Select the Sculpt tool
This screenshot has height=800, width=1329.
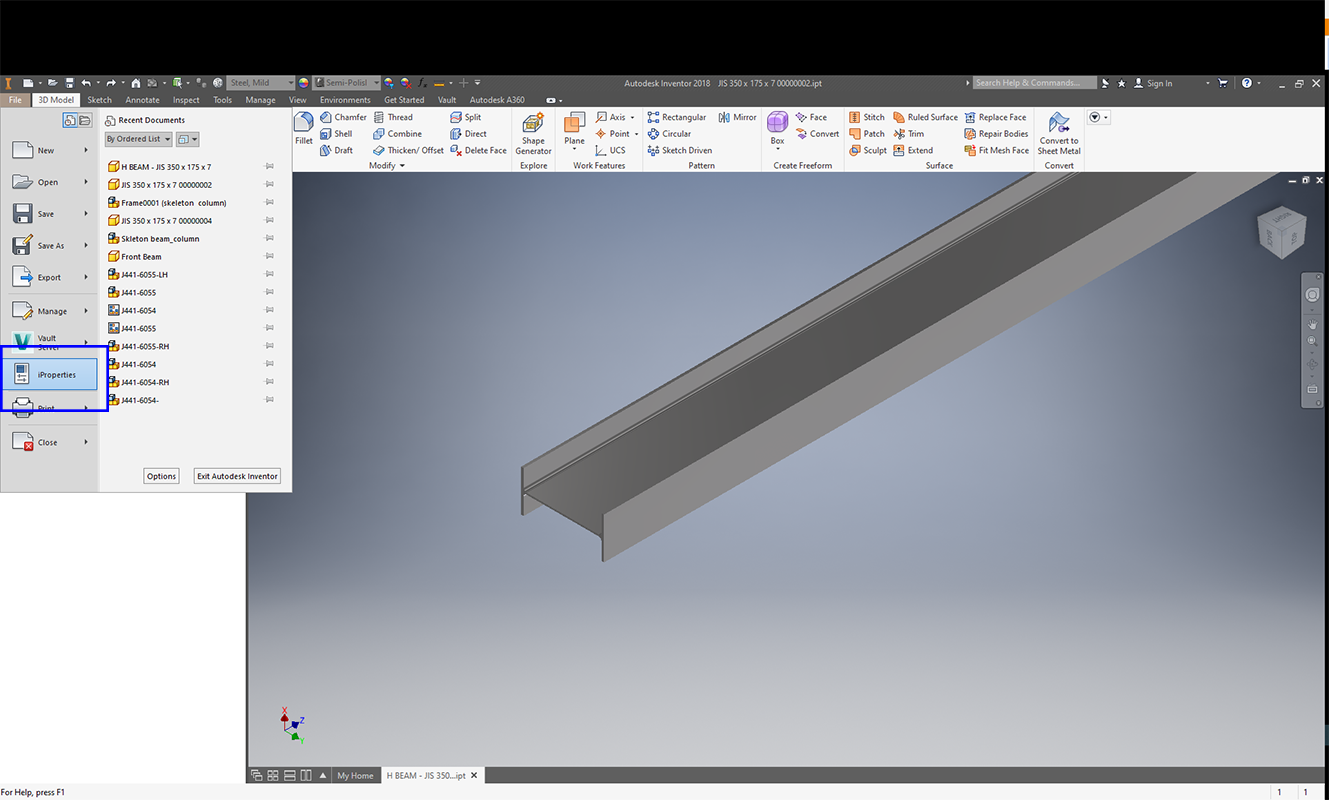867,150
